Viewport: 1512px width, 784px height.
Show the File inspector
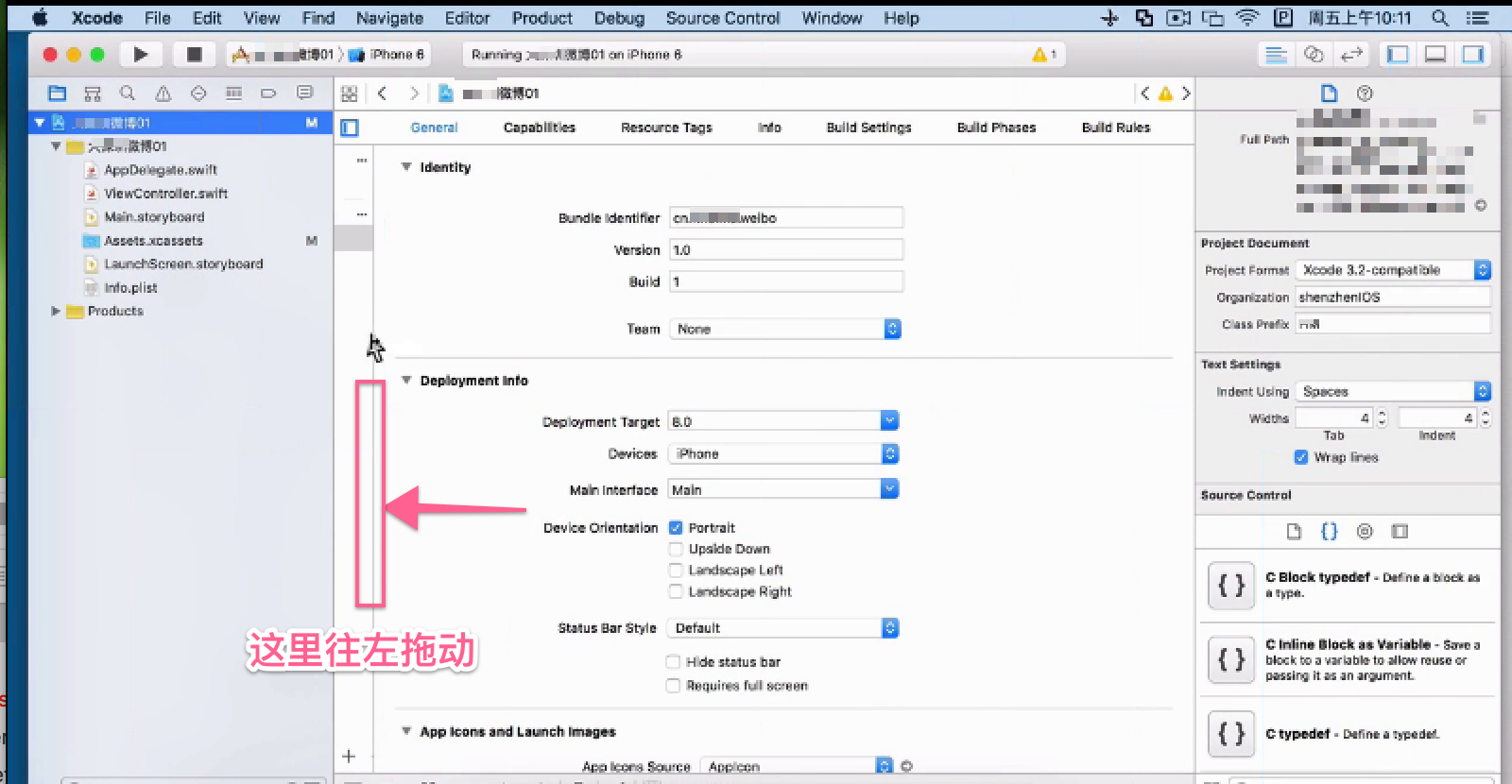pos(1329,94)
